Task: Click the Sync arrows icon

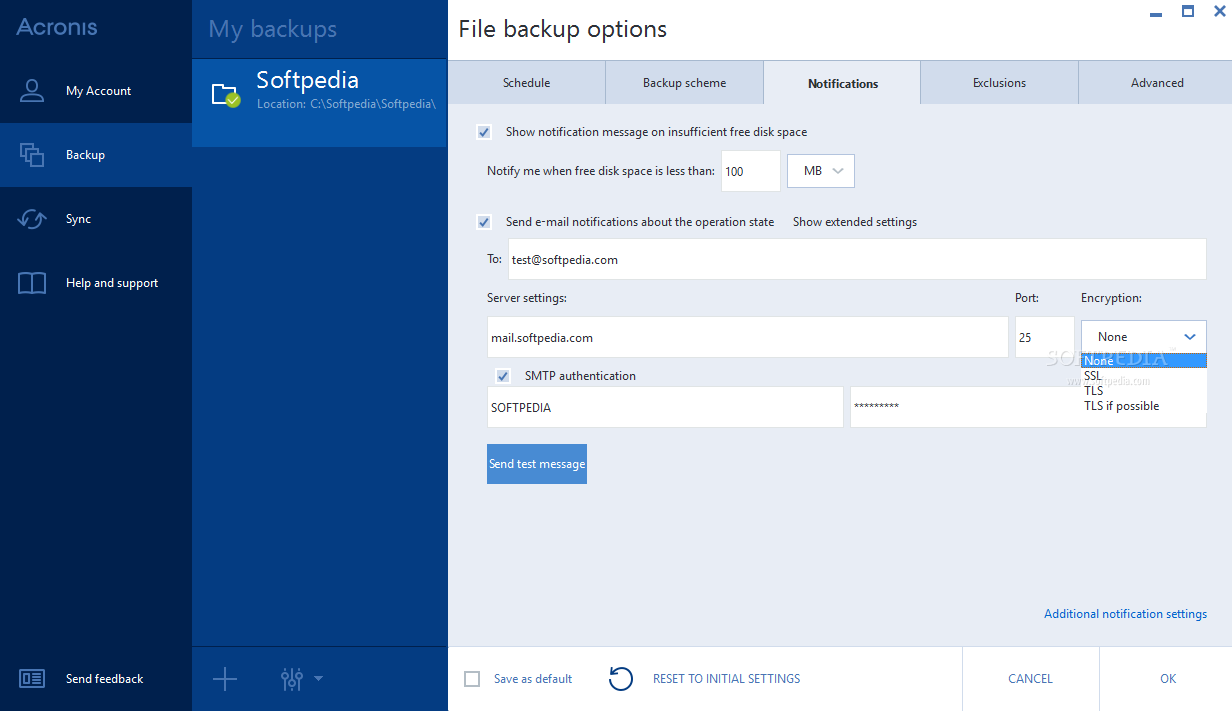Action: click(x=32, y=219)
